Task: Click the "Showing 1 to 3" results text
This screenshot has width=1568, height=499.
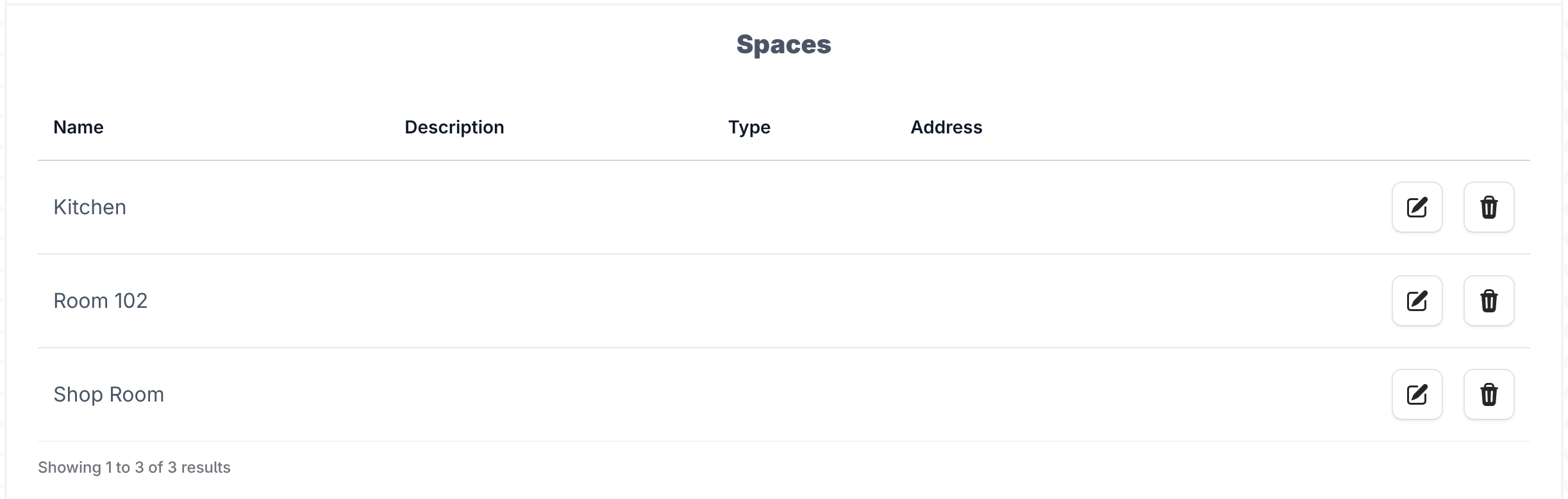Action: click(x=134, y=468)
